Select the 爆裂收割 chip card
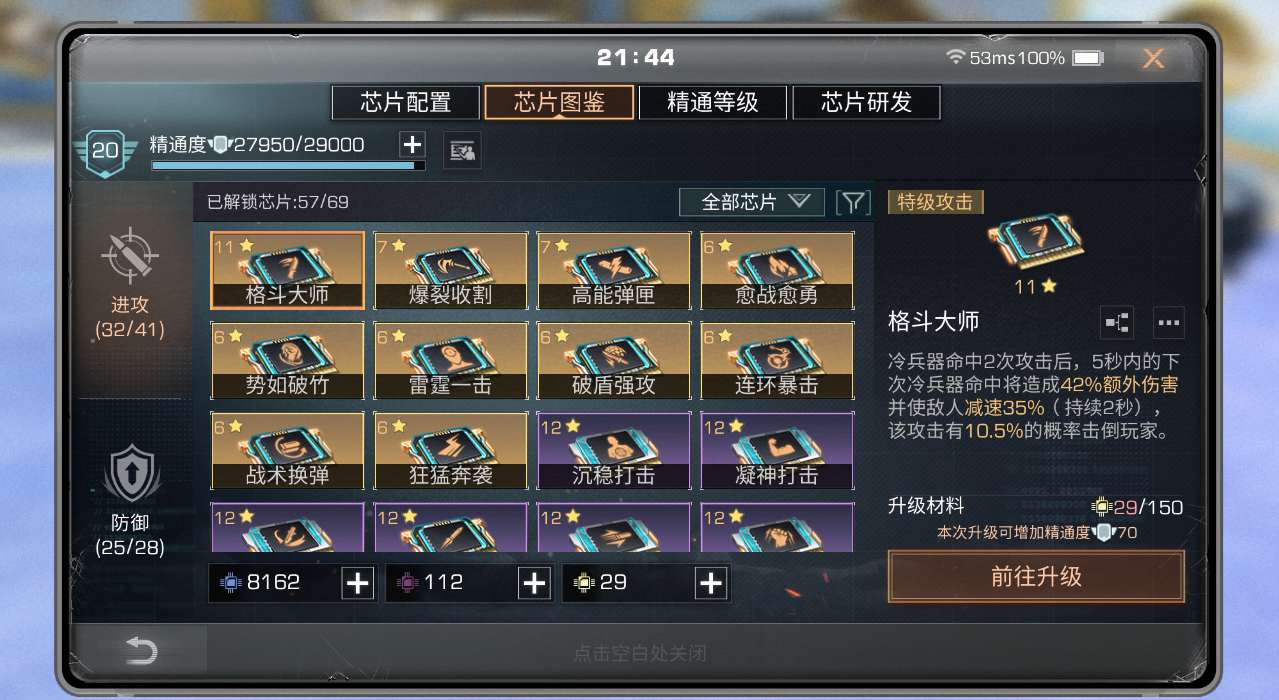1279x700 pixels. 451,270
